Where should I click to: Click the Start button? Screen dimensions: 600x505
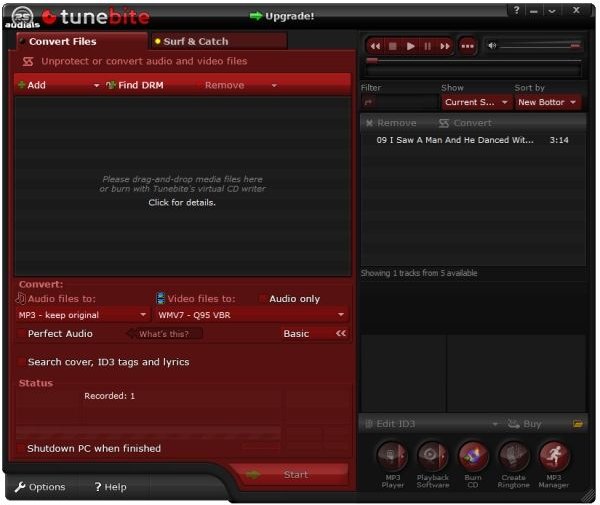click(292, 474)
